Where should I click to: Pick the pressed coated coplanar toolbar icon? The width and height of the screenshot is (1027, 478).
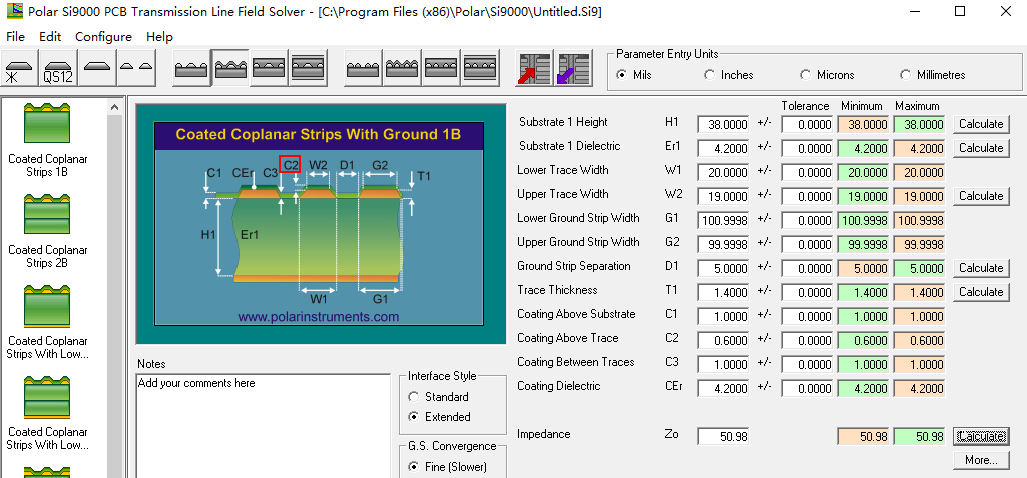click(x=231, y=67)
